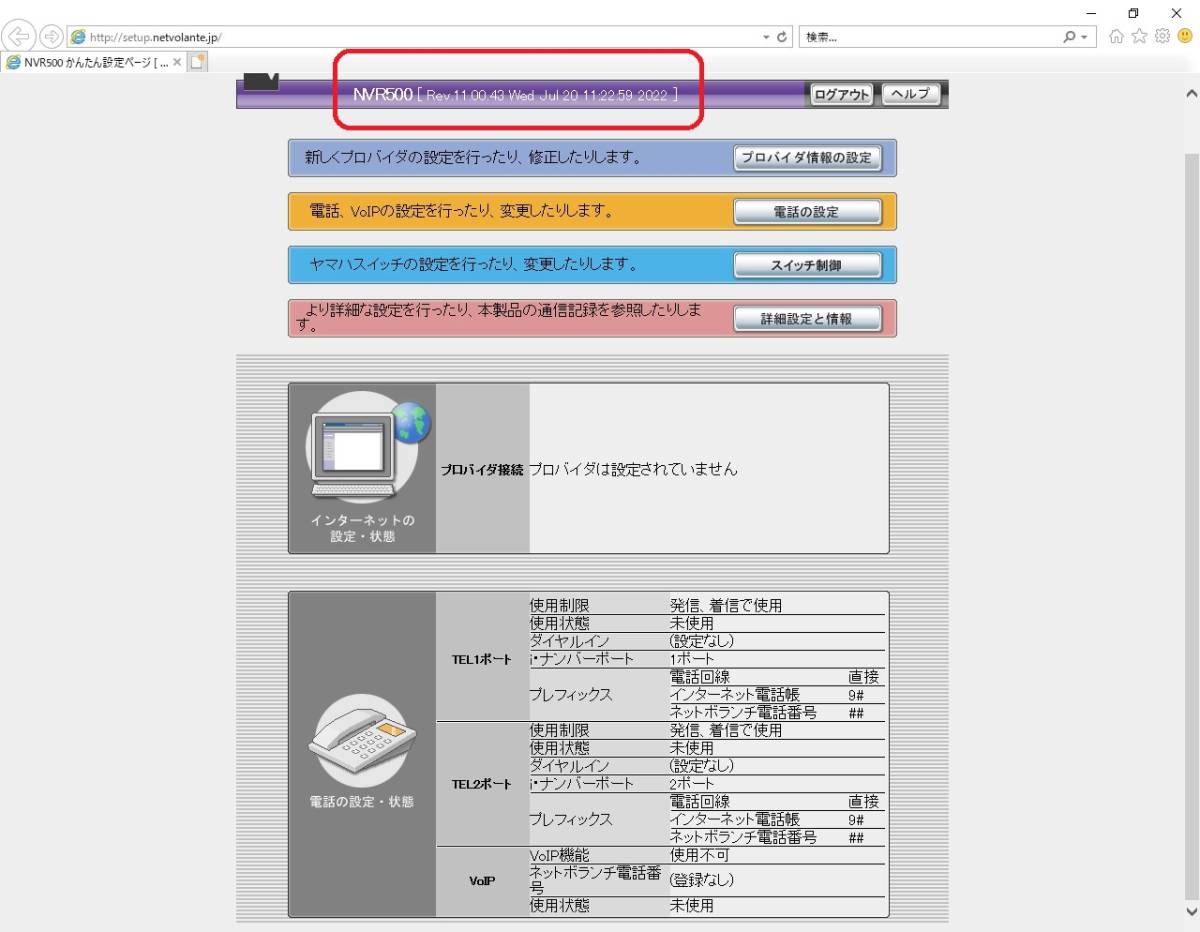This screenshot has height=932, width=1200.
Task: Click the Home icon in the browser toolbar
Action: (x=1117, y=35)
